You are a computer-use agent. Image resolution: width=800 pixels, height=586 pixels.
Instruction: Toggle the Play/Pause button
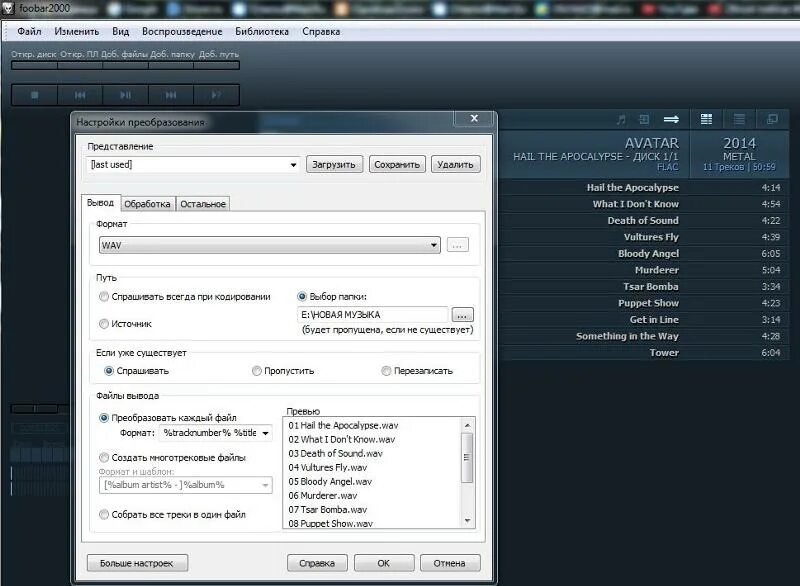[x=126, y=95]
